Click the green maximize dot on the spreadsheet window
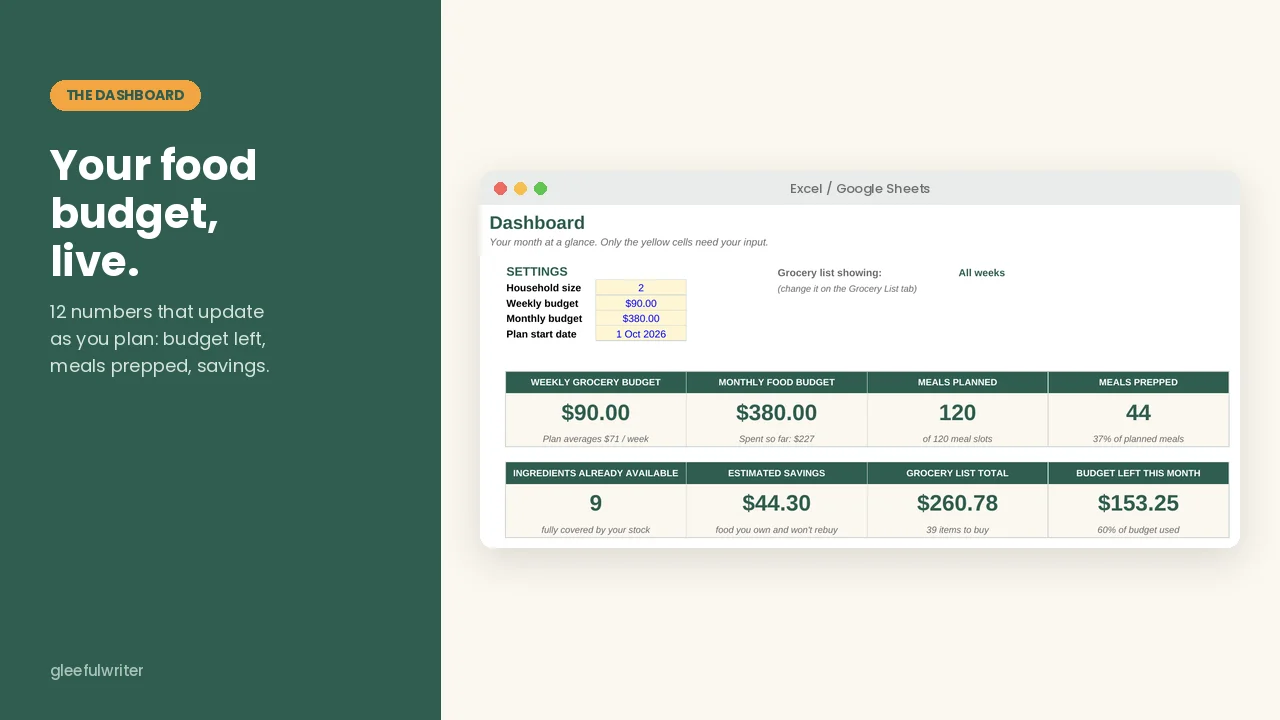This screenshot has height=720, width=1280. tap(541, 189)
